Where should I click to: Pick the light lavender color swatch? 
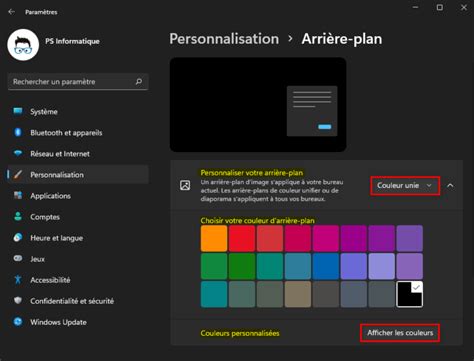click(382, 266)
